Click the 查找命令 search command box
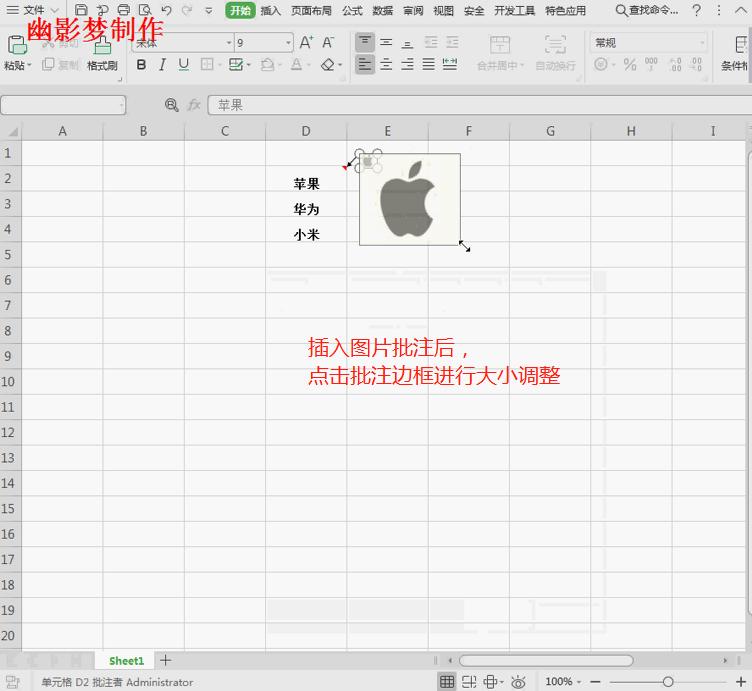The width and height of the screenshot is (752, 691). click(647, 10)
